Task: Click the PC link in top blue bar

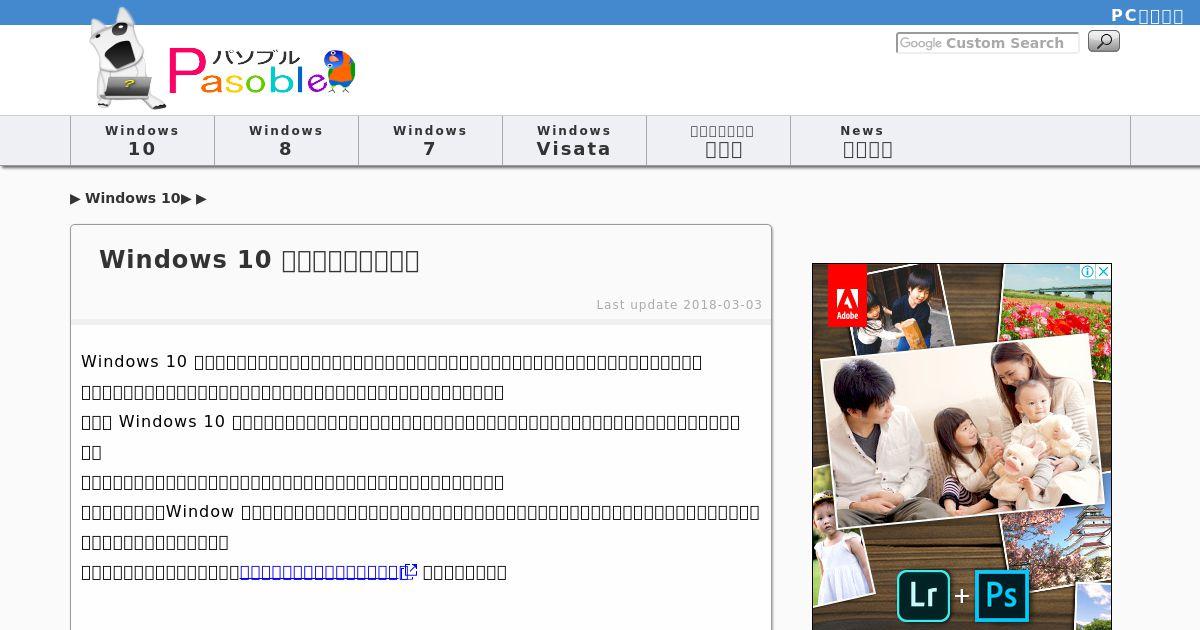Action: tap(1147, 15)
